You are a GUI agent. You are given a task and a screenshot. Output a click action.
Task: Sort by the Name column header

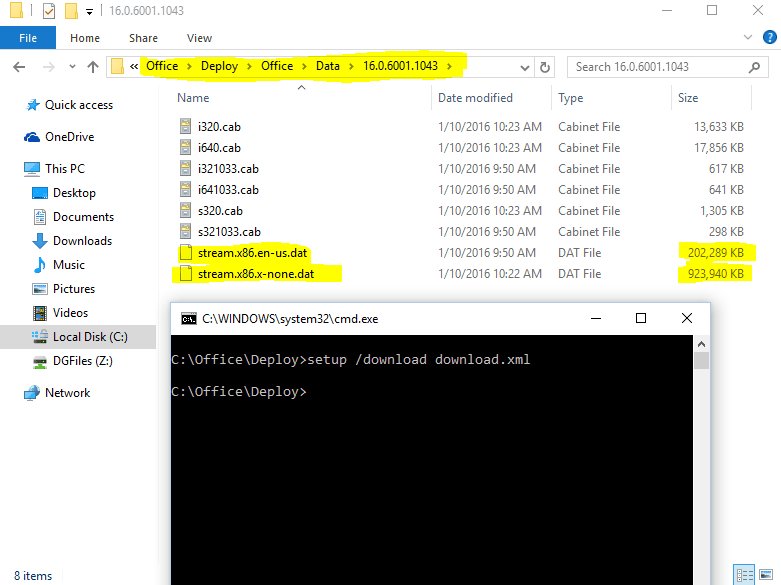click(193, 98)
